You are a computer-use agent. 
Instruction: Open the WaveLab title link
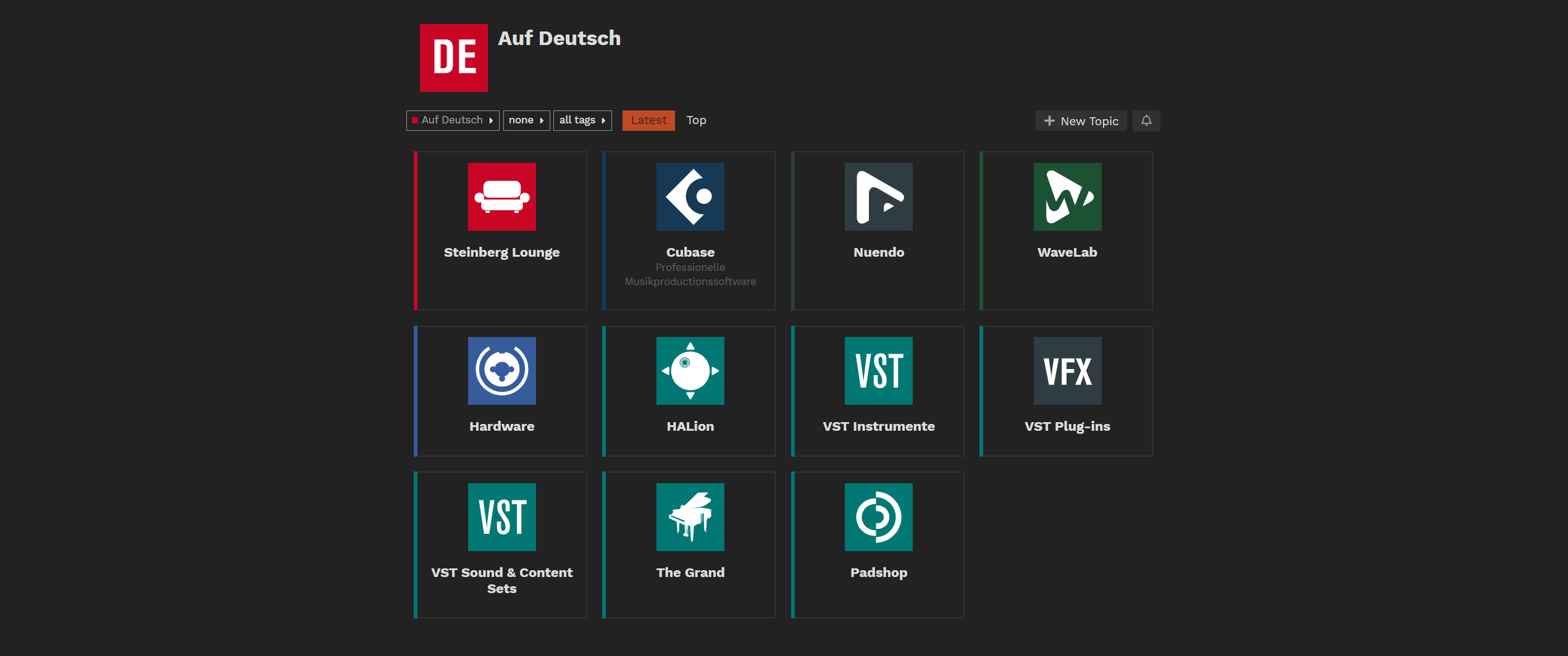1067,252
